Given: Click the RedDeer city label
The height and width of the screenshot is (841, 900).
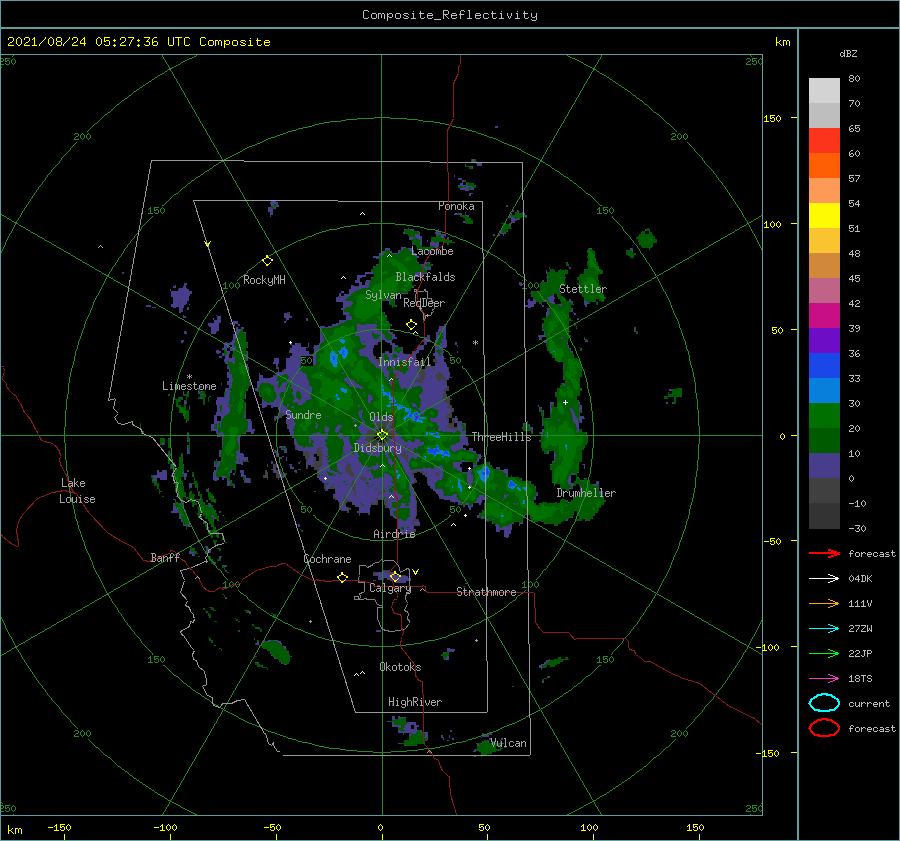Looking at the screenshot, I should click(x=424, y=303).
